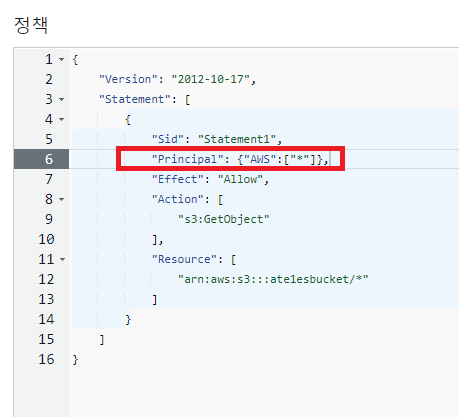The image size is (459, 417).
Task: Click the closing bracket on line 13
Action: click(x=155, y=300)
